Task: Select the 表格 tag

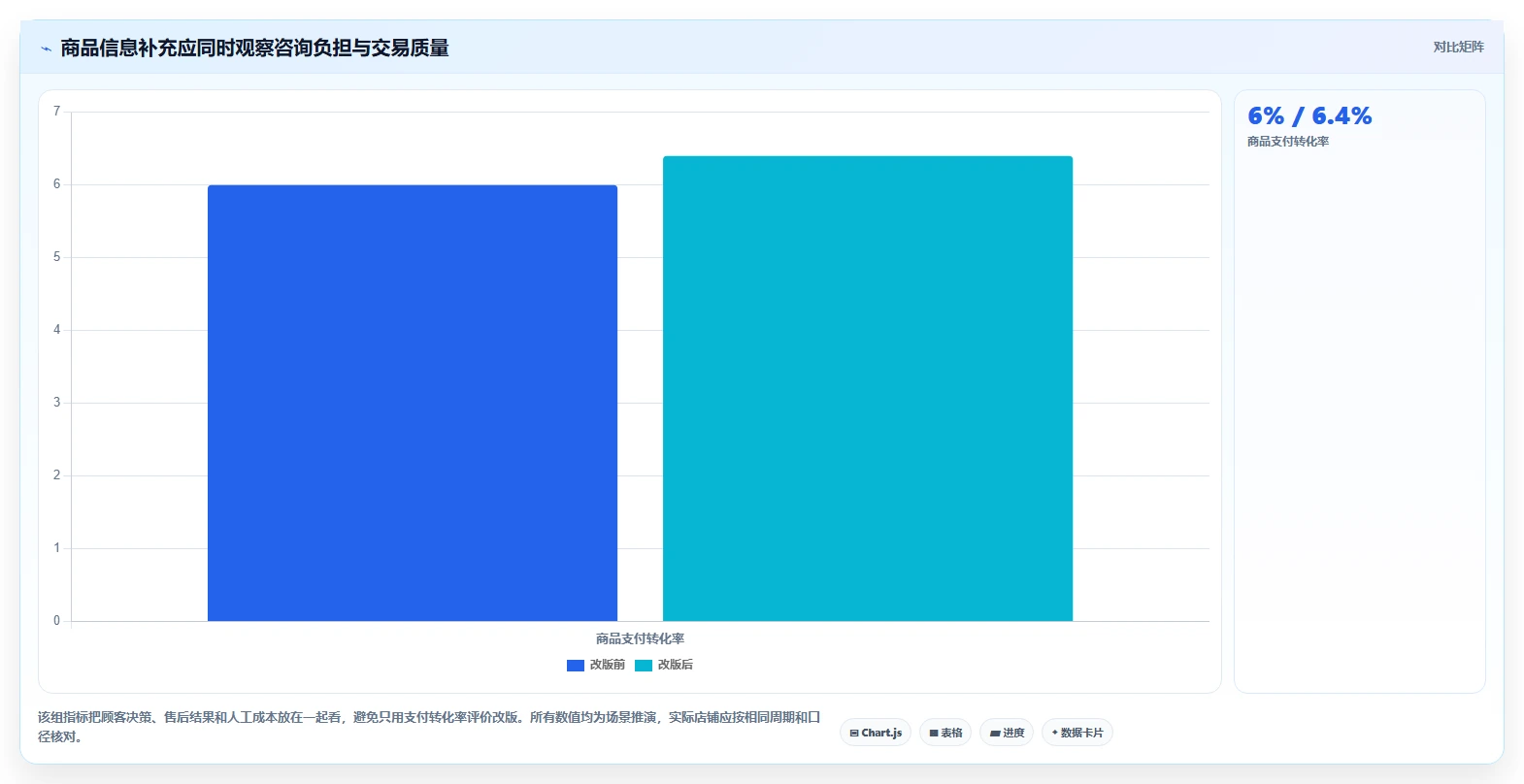Action: tap(945, 733)
